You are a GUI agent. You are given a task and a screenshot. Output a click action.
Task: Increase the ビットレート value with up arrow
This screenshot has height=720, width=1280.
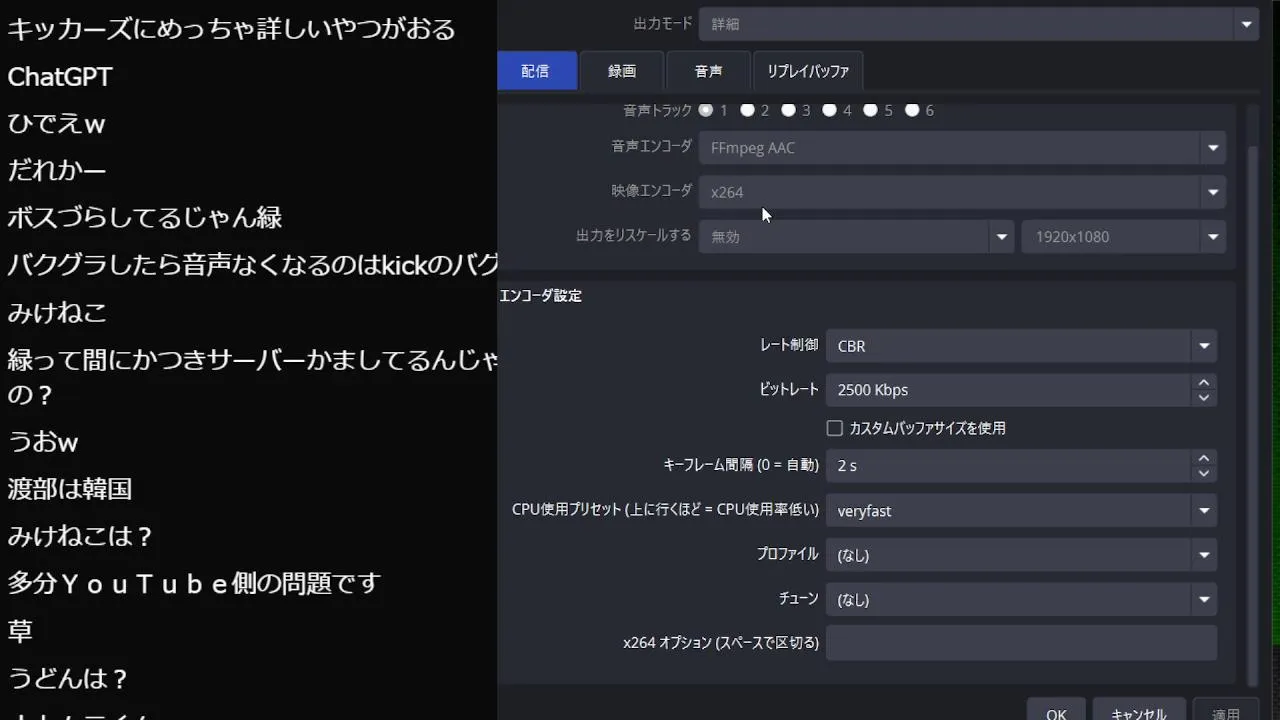[1204, 382]
